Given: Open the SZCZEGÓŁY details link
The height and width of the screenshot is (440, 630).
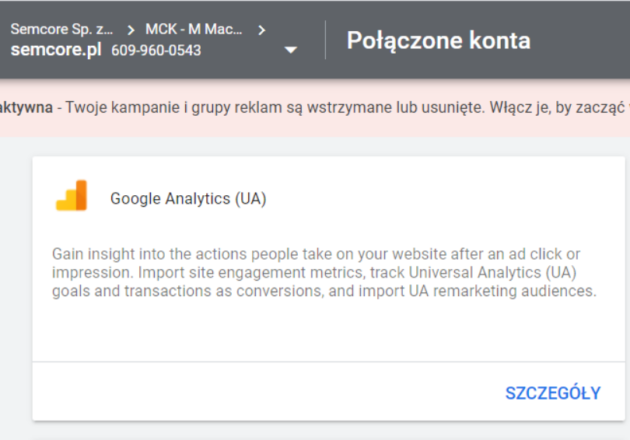Looking at the screenshot, I should coord(553,393).
